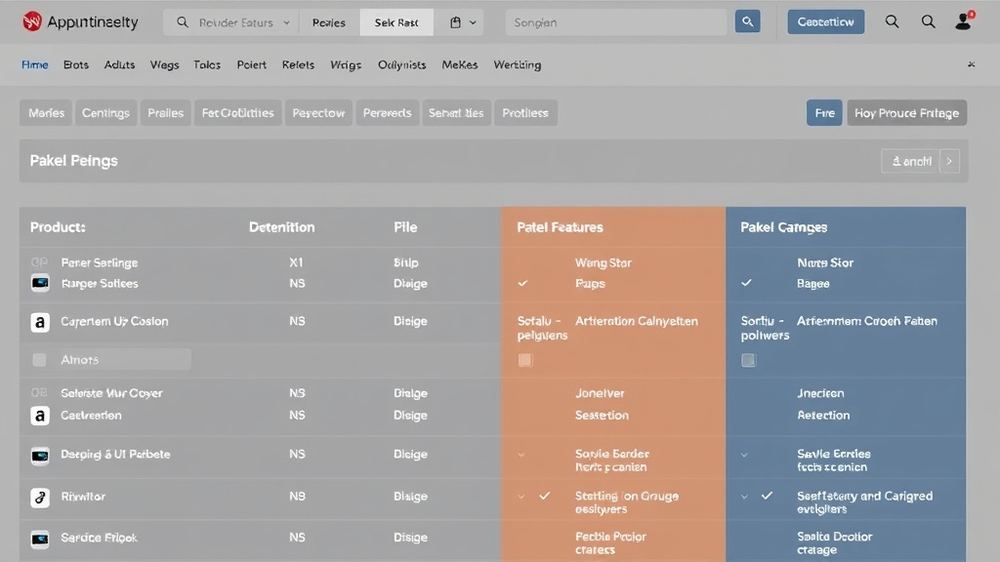Click the blue search button
This screenshot has width=1000, height=562.
(747, 22)
